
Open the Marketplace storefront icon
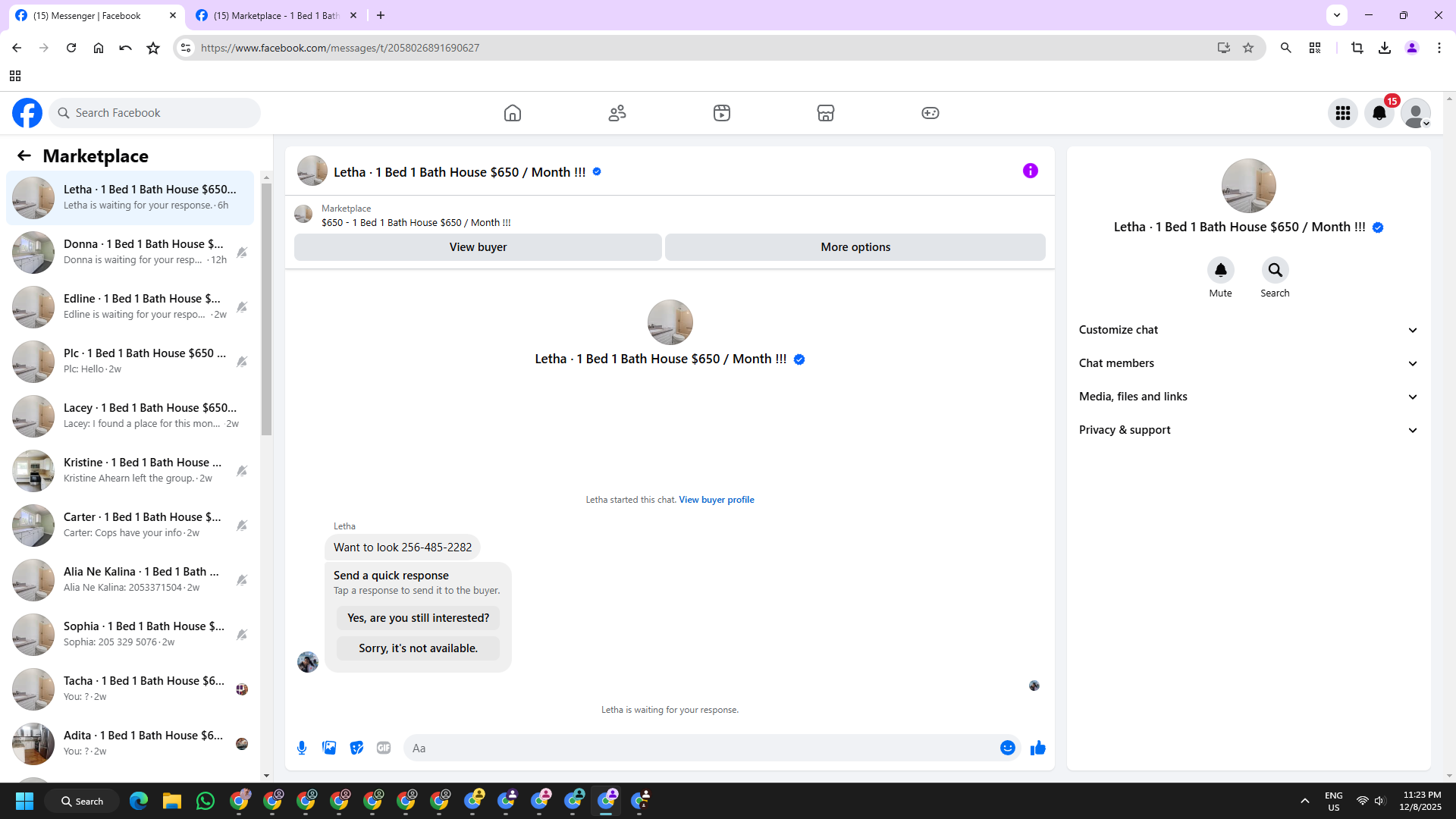[826, 113]
